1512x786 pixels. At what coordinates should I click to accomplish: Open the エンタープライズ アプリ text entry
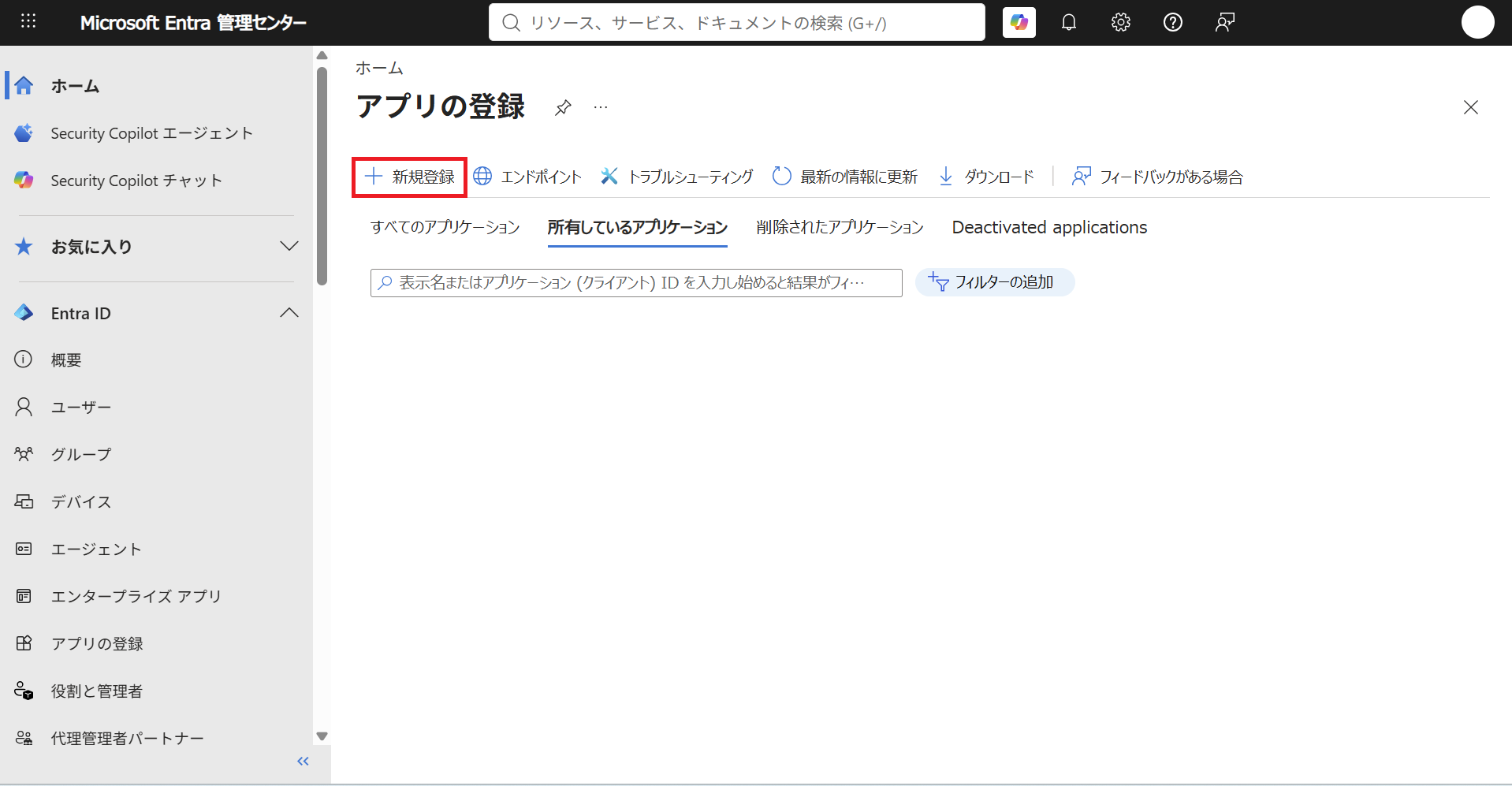click(136, 596)
